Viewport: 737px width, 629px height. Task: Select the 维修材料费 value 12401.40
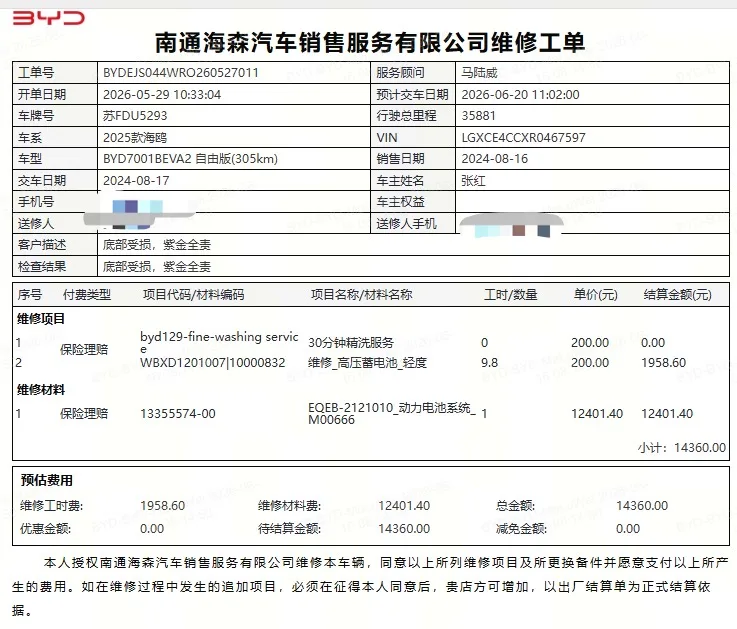tap(404, 506)
